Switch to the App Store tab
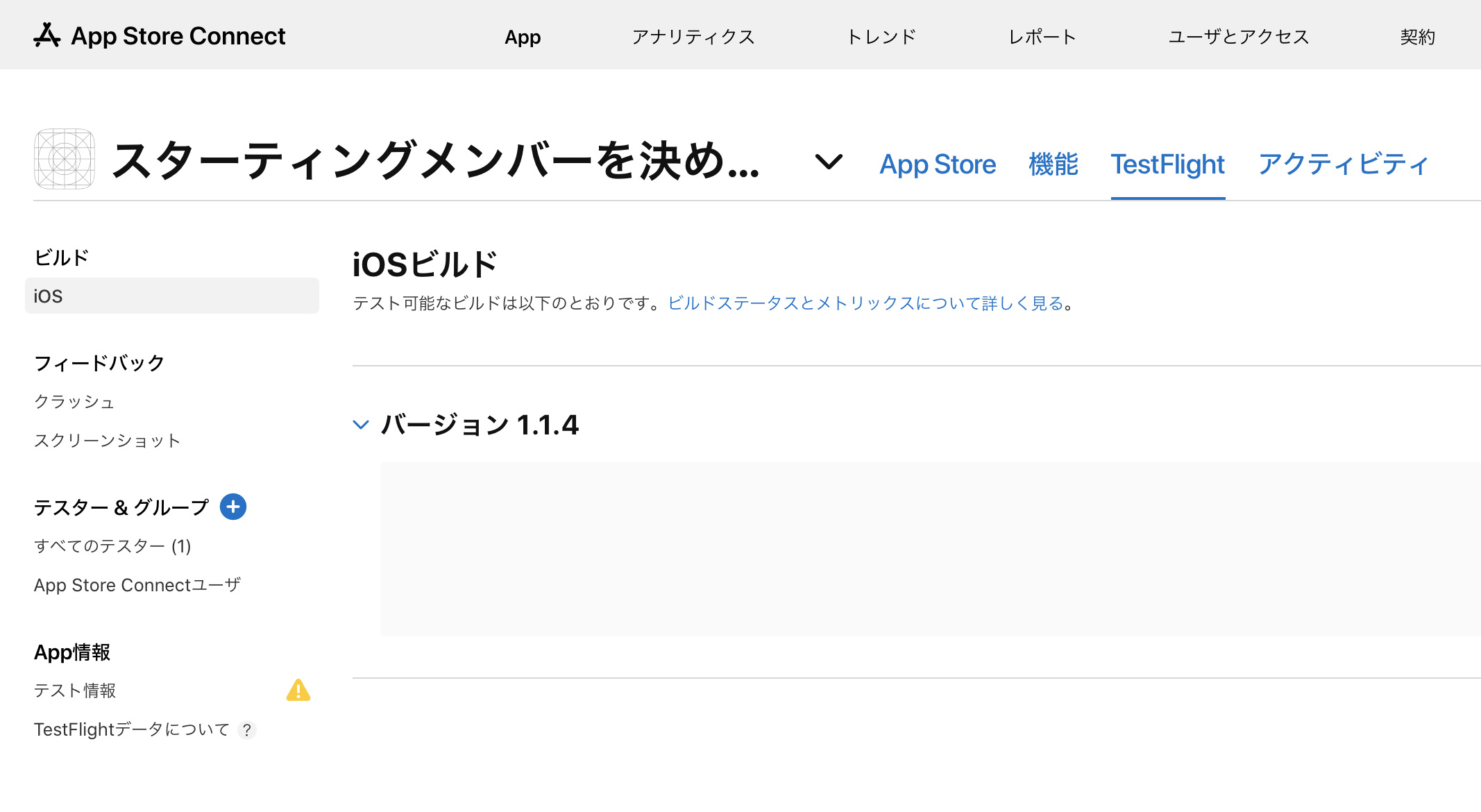The width and height of the screenshot is (1481, 812). click(938, 164)
